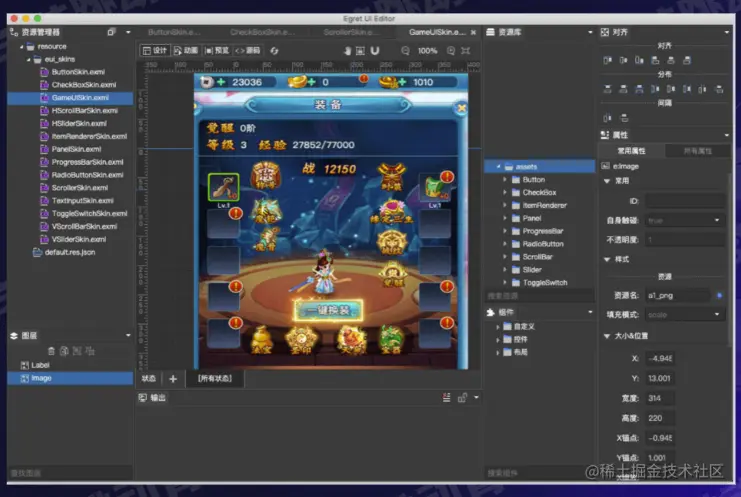The height and width of the screenshot is (497, 741).
Task: Open ButtonSkin.exml in resource tree
Action: pyautogui.click(x=78, y=72)
